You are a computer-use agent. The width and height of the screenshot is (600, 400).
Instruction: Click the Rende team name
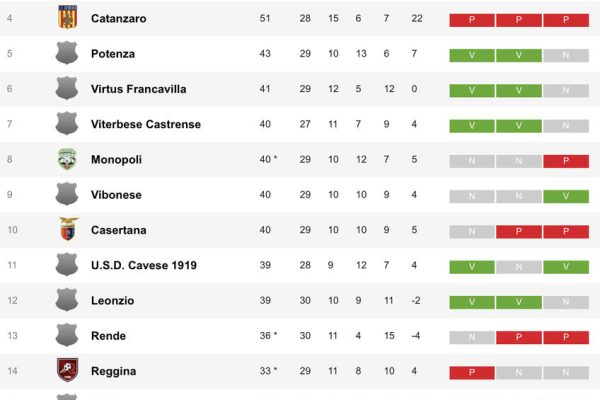[108, 336]
